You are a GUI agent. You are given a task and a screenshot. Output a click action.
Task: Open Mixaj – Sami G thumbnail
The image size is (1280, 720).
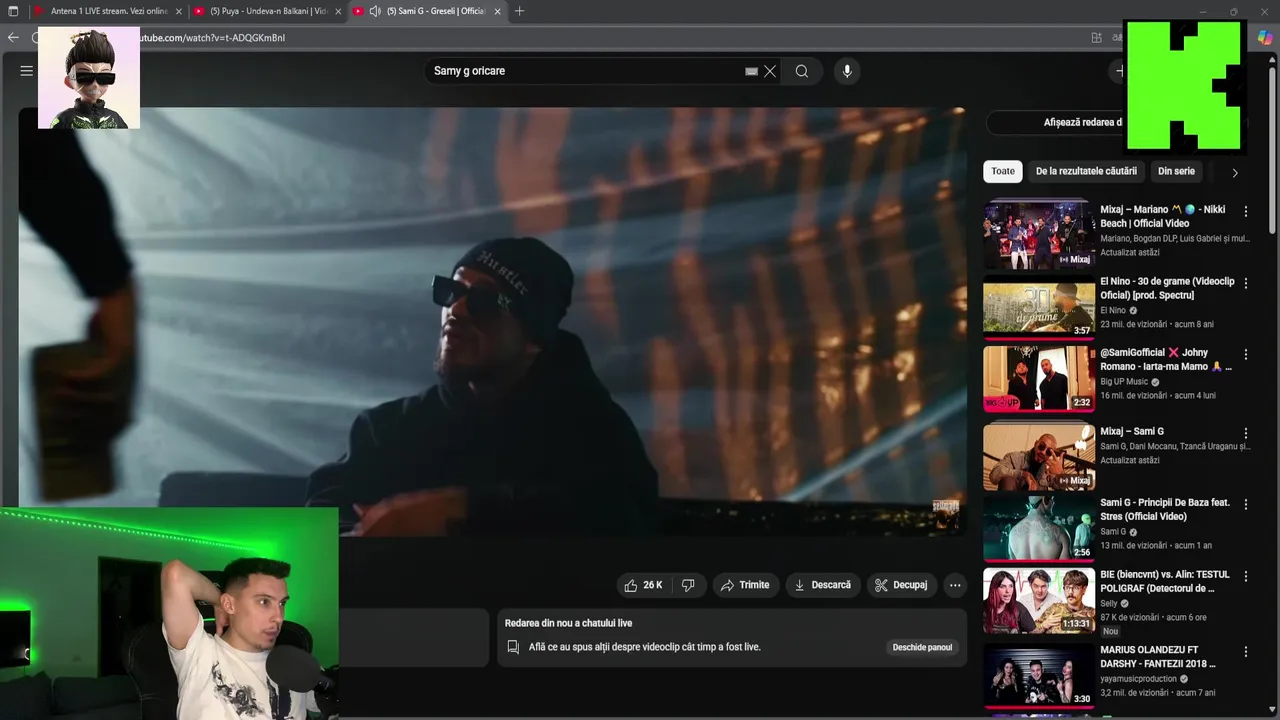pyautogui.click(x=1039, y=456)
